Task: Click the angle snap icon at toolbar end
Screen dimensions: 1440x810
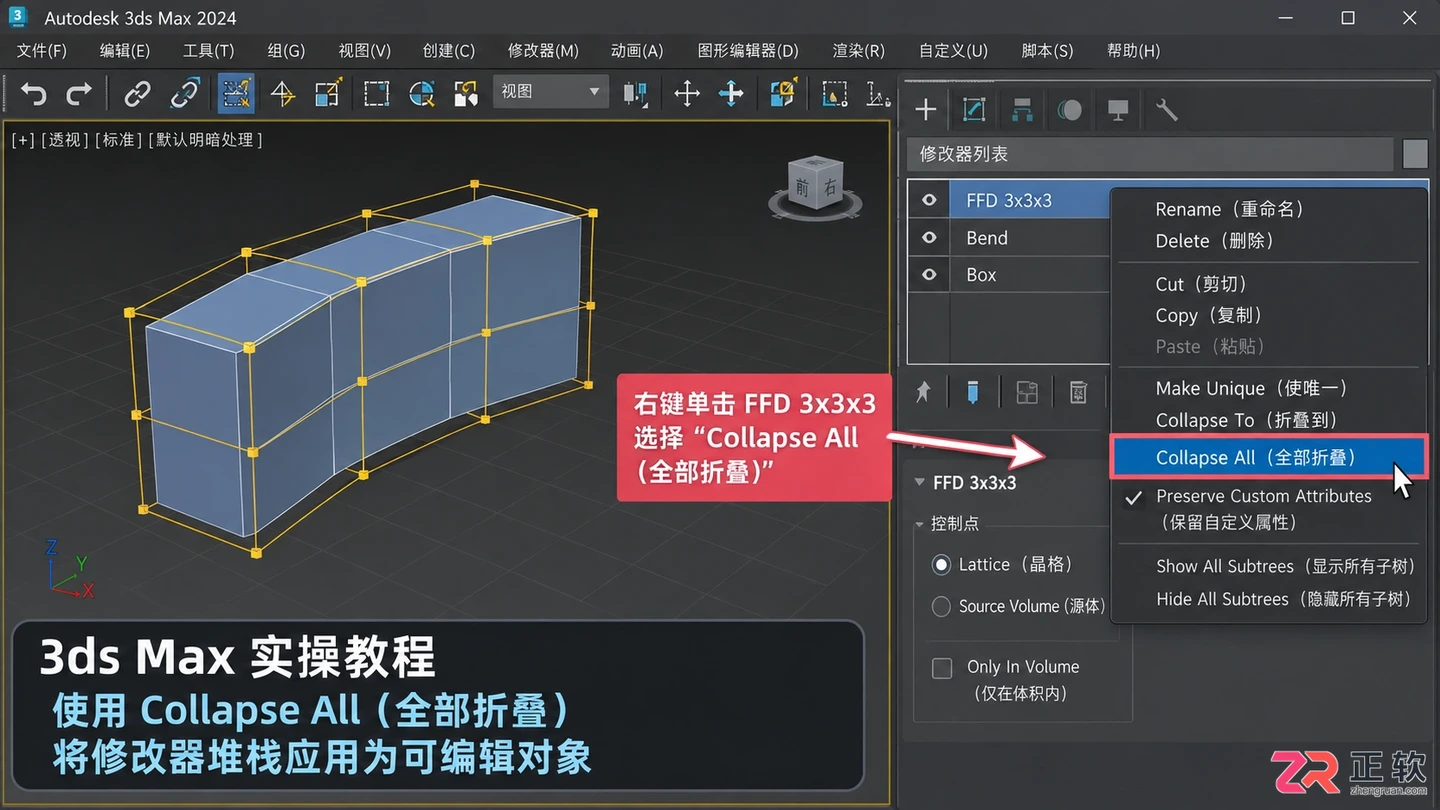Action: (x=878, y=94)
